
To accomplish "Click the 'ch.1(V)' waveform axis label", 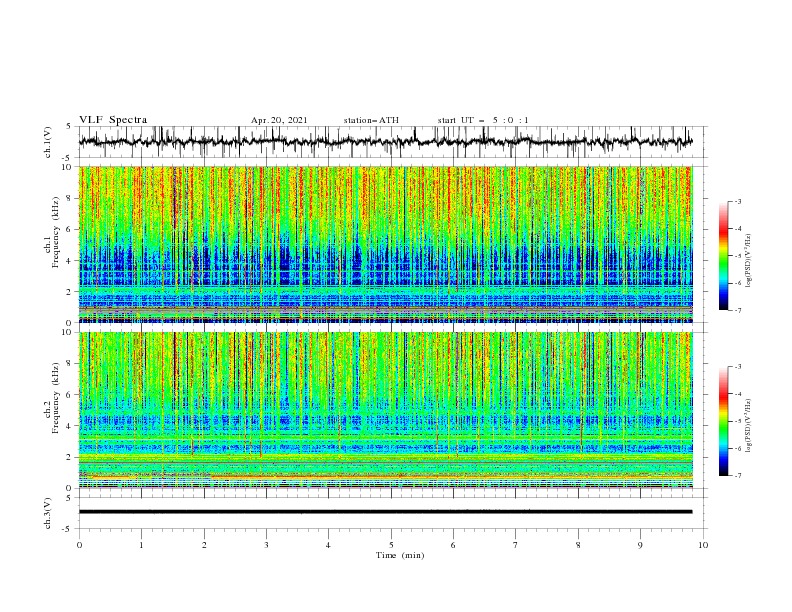I will [x=48, y=142].
